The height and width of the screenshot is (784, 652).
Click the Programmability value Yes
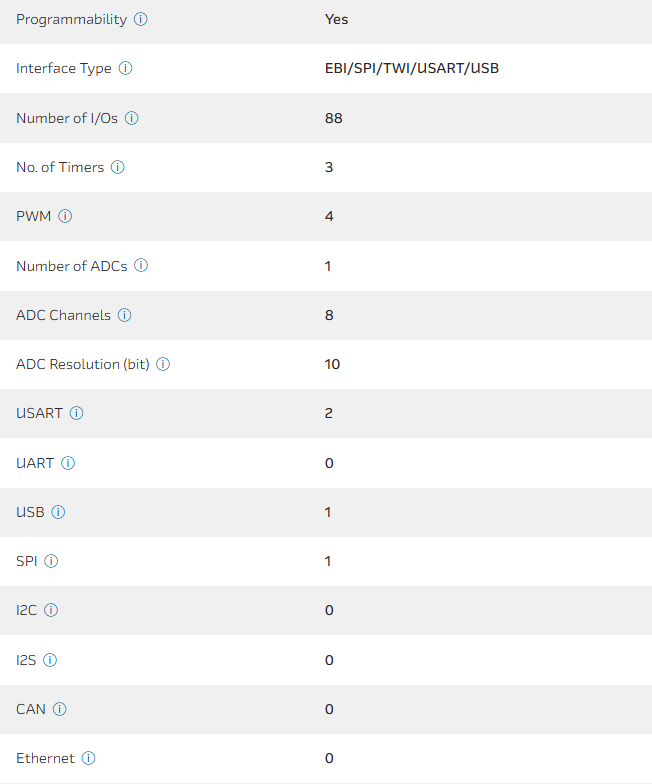(336, 19)
